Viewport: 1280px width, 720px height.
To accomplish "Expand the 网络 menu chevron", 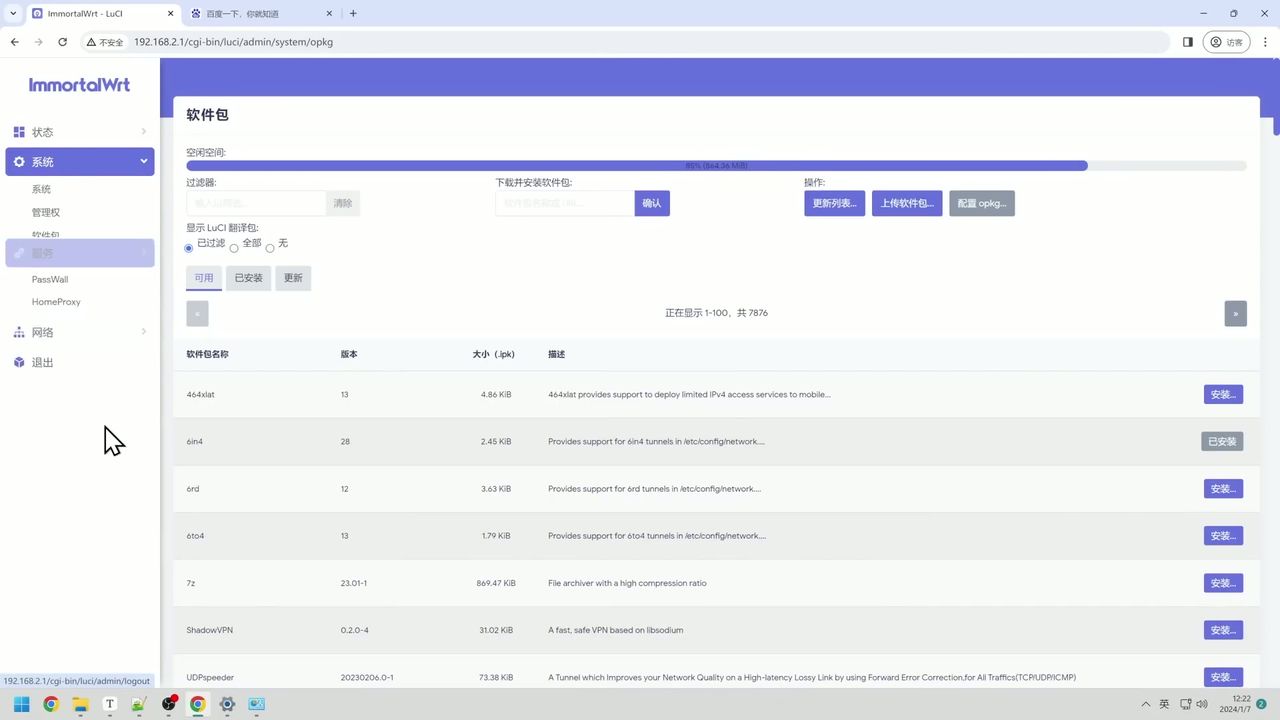I will 143,332.
